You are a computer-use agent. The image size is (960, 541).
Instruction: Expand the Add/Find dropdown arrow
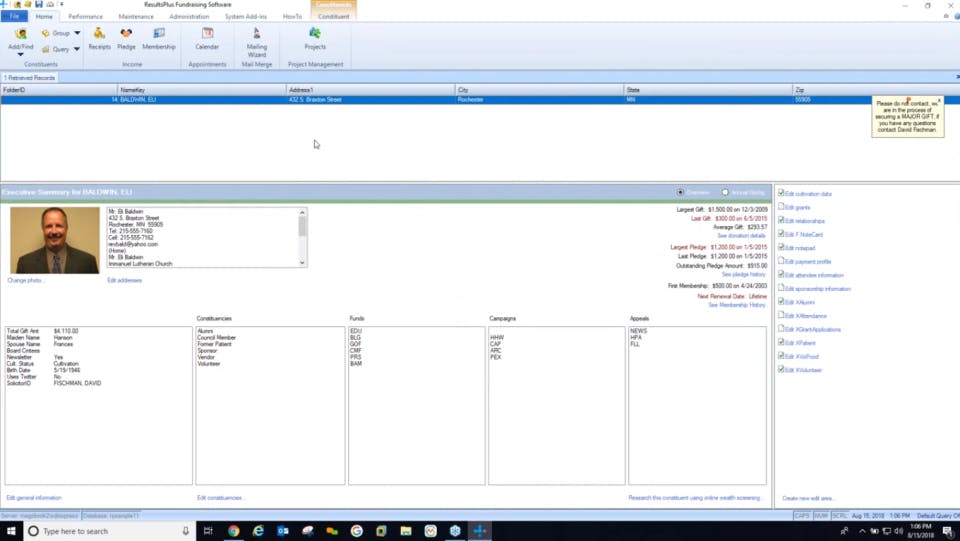tap(20, 54)
